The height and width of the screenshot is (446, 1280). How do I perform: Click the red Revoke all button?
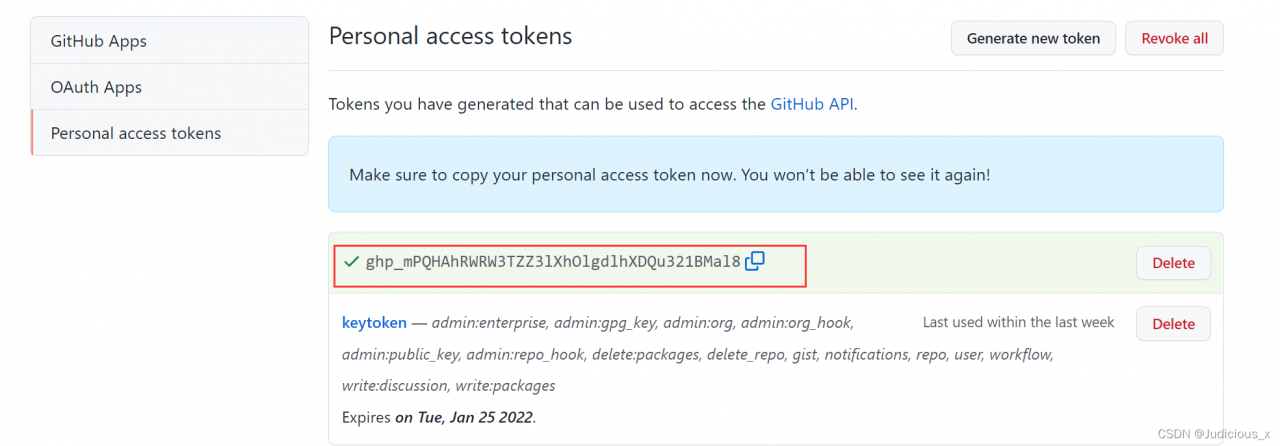[1174, 38]
